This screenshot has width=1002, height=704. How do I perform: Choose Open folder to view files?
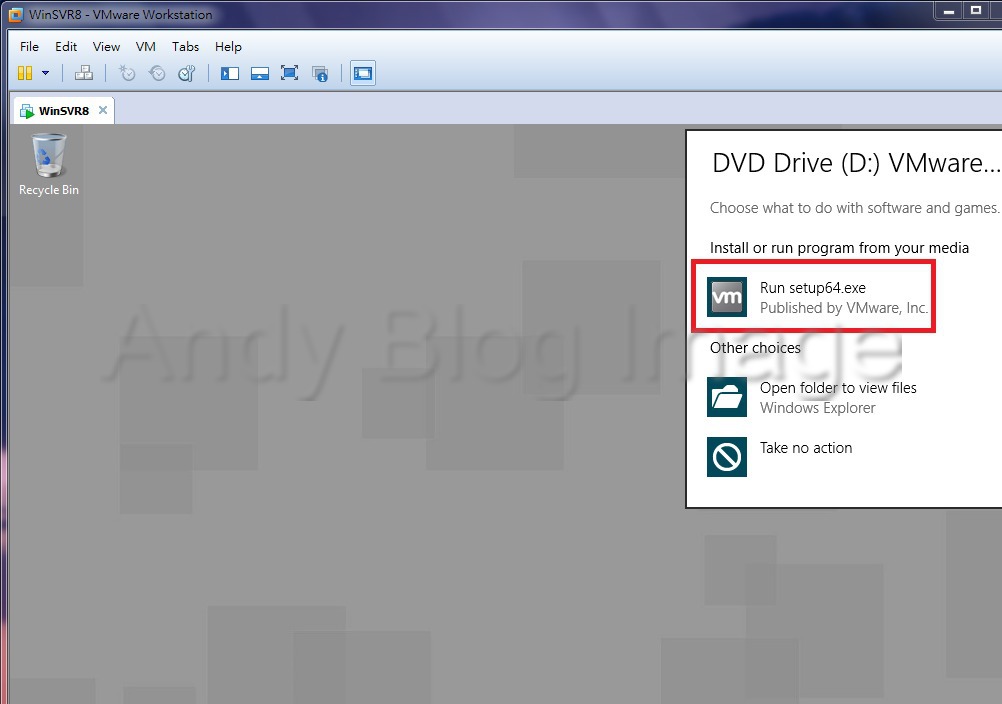click(x=812, y=397)
